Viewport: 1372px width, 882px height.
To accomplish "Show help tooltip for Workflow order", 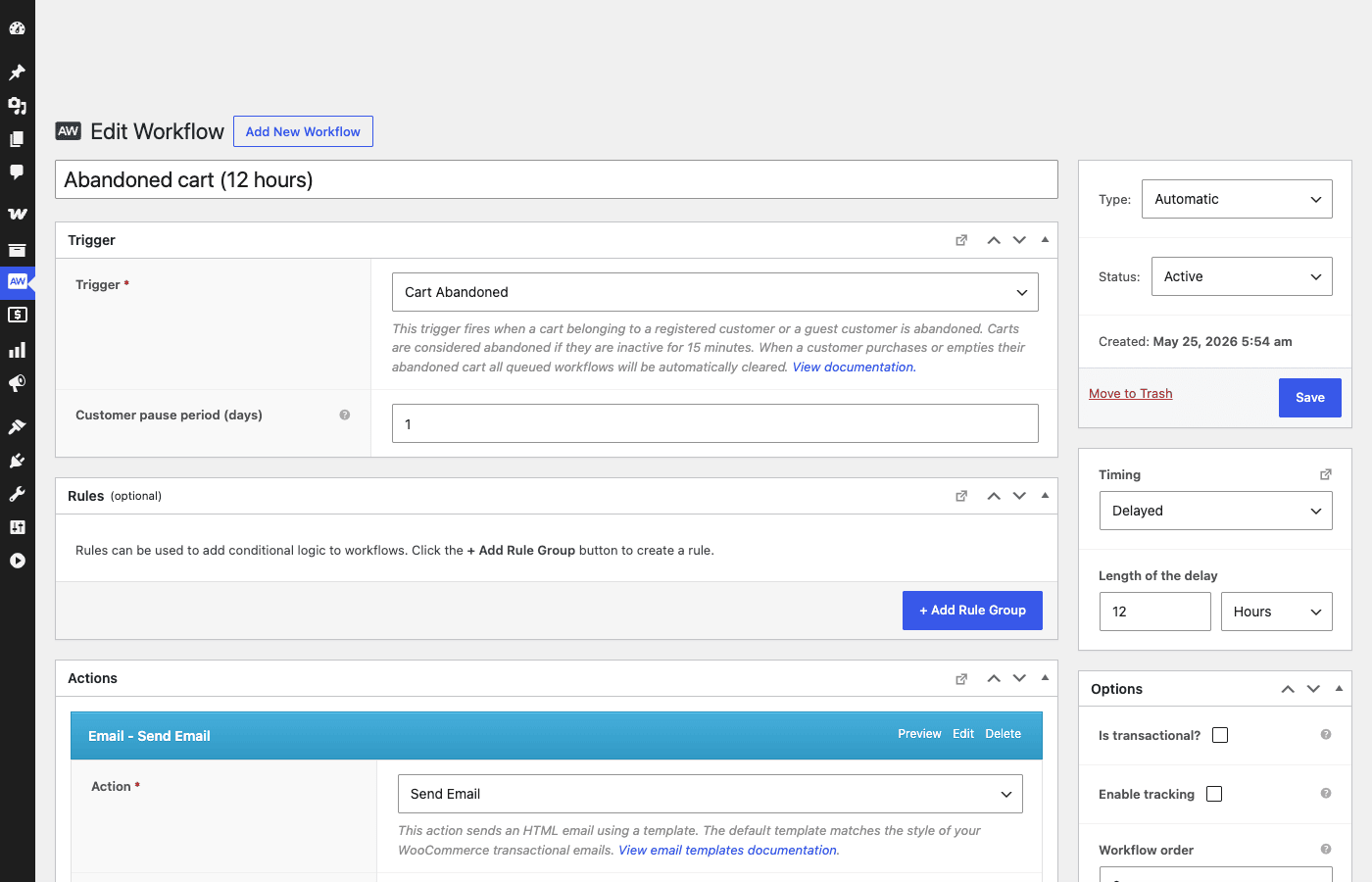I will click(x=1326, y=849).
